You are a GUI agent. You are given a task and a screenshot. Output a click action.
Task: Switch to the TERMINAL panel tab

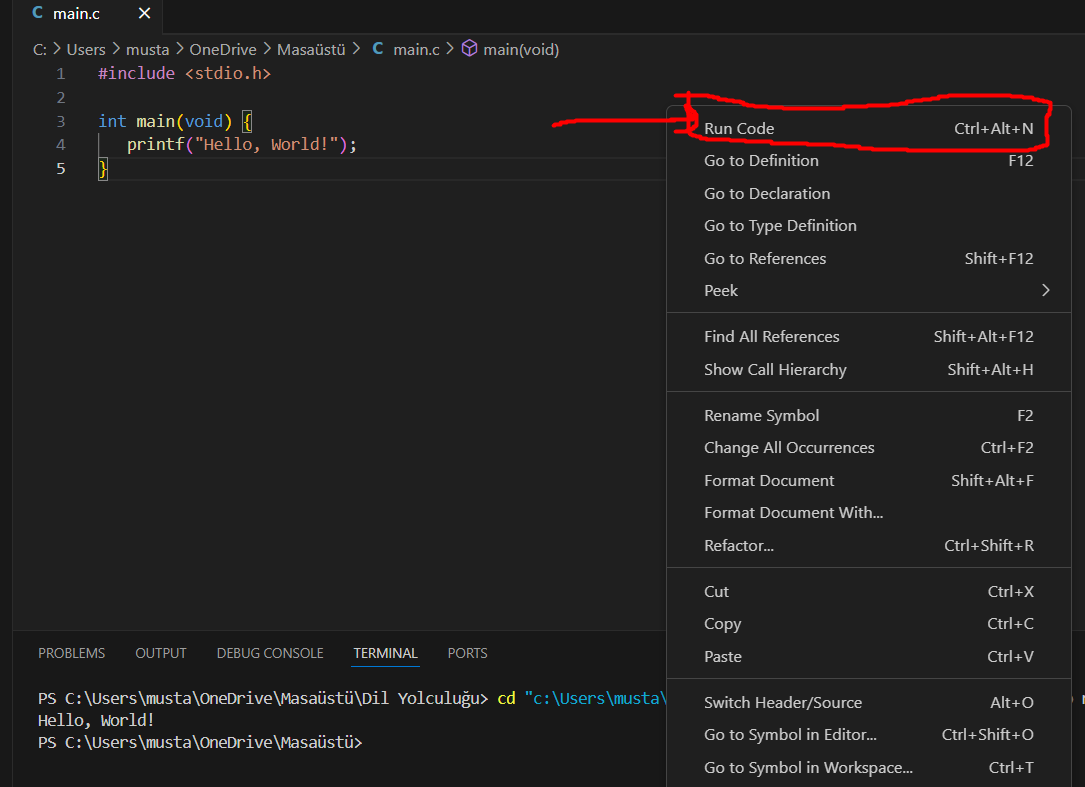pos(385,653)
